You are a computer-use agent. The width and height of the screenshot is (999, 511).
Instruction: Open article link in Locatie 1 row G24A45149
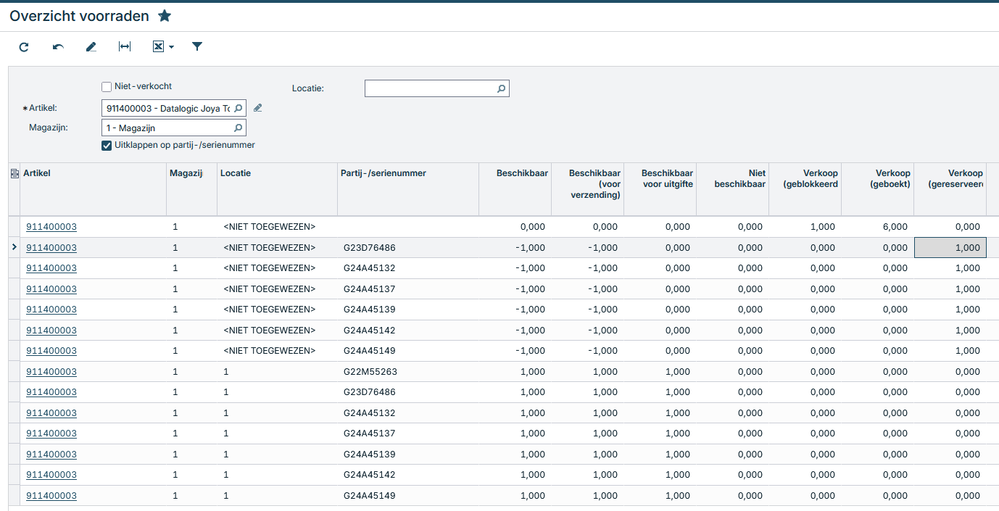pos(51,496)
